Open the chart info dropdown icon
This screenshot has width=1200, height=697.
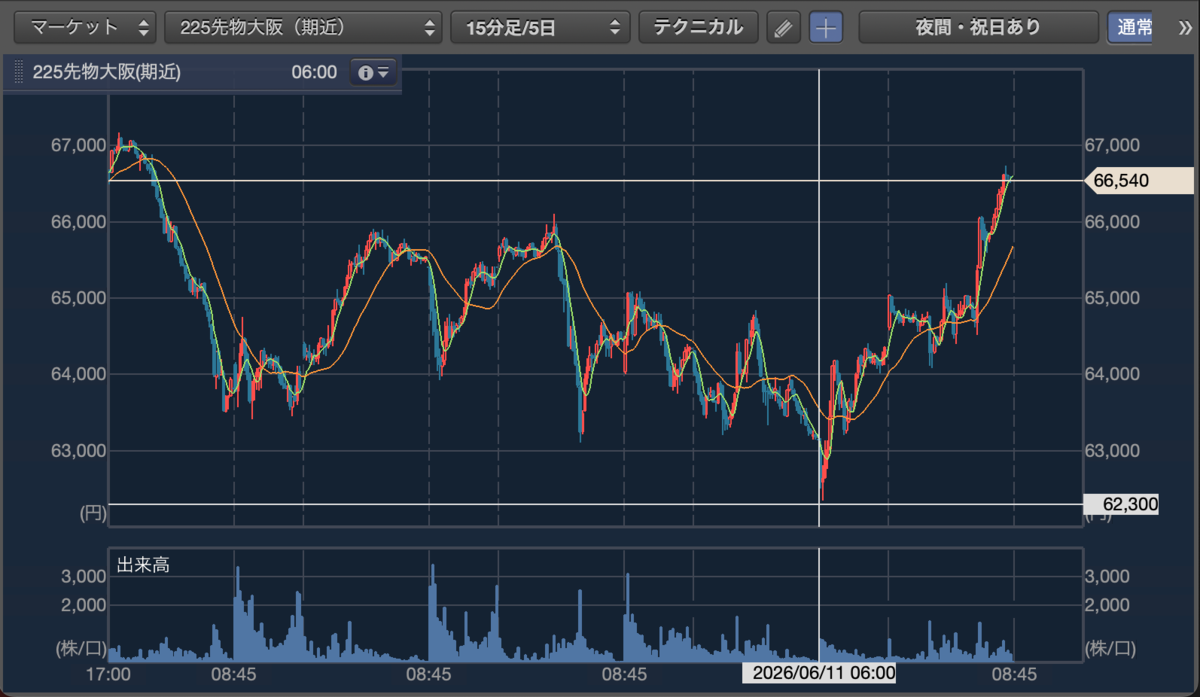(373, 72)
